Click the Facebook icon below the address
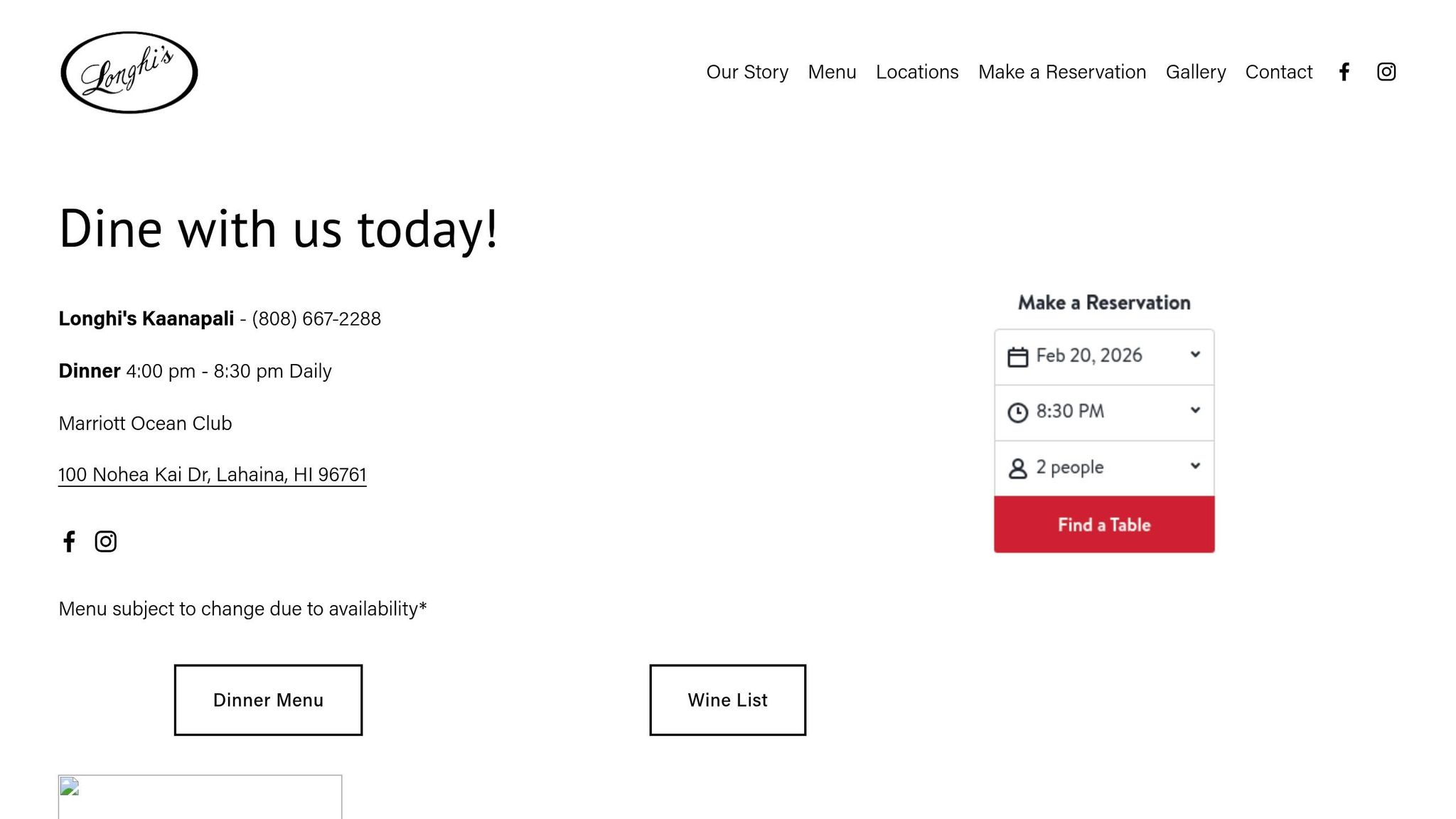 pyautogui.click(x=69, y=542)
